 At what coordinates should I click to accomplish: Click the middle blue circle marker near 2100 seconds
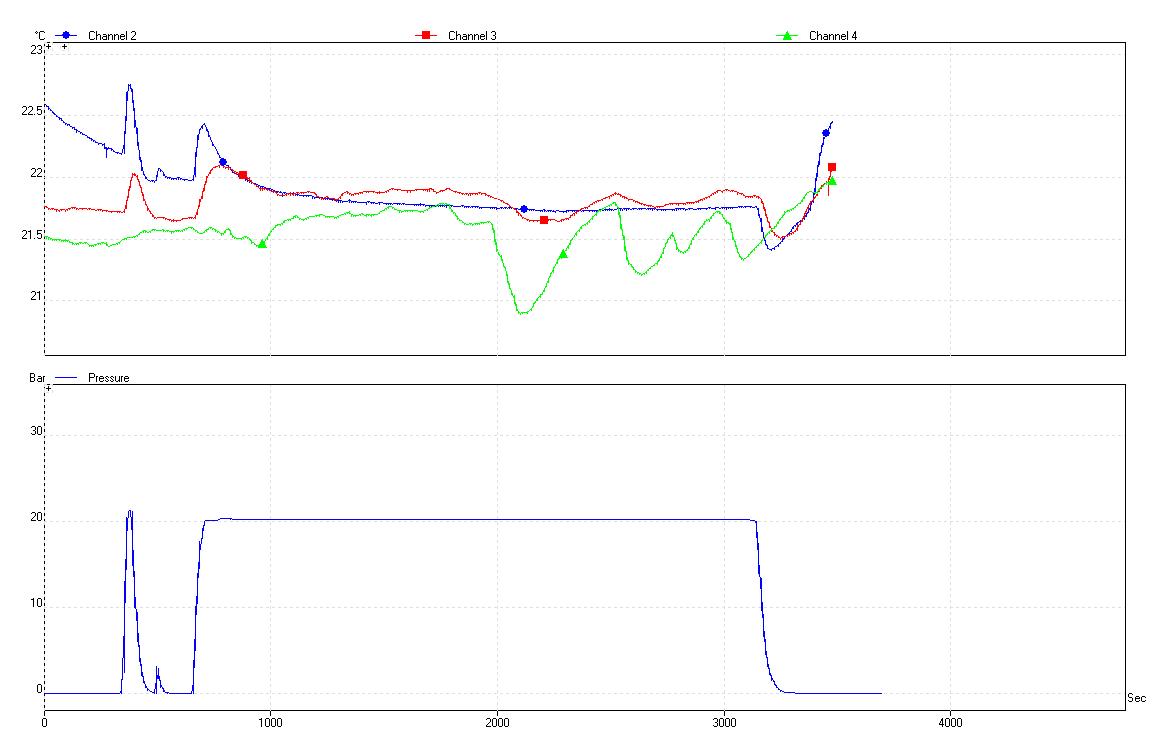pos(524,209)
